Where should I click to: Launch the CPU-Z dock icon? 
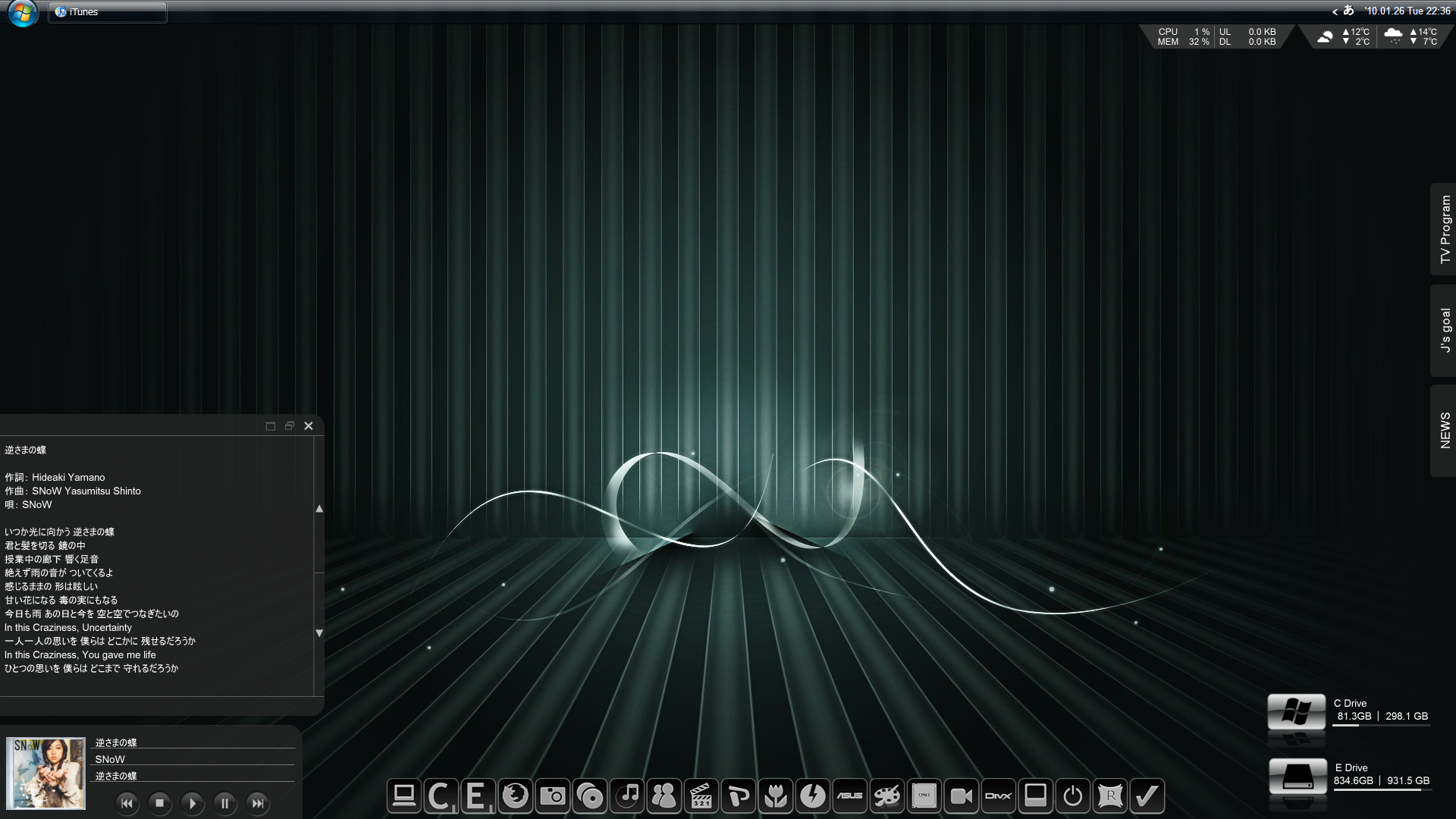(x=924, y=796)
